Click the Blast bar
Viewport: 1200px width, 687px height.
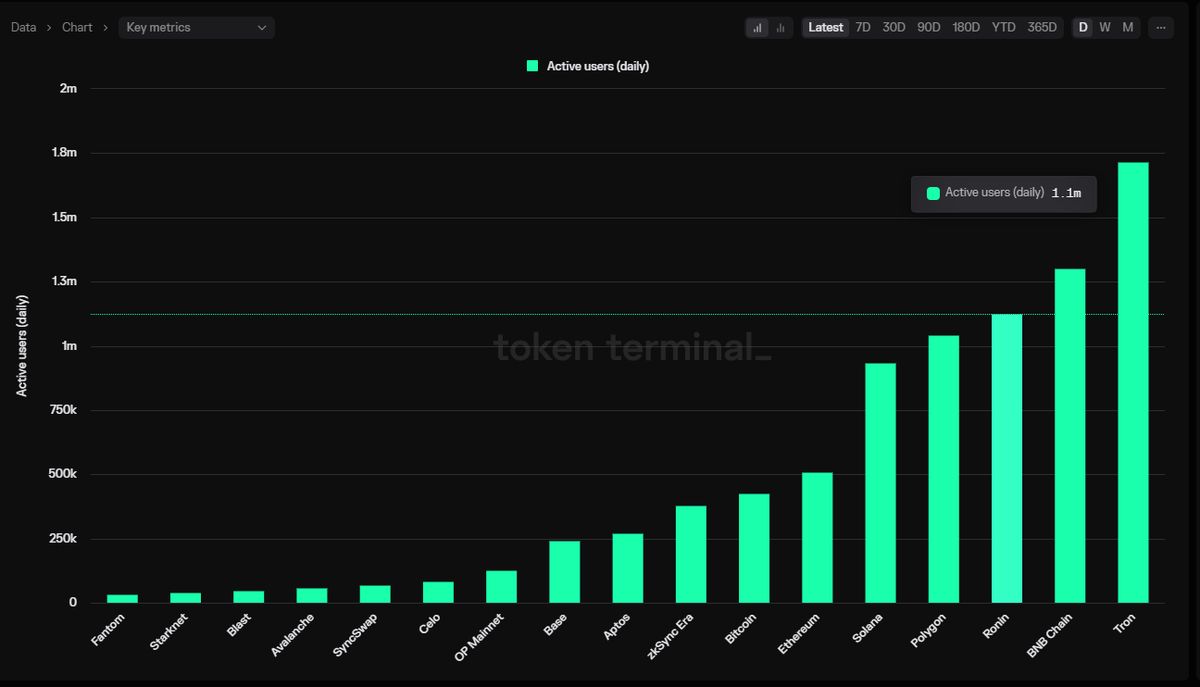tap(249, 597)
